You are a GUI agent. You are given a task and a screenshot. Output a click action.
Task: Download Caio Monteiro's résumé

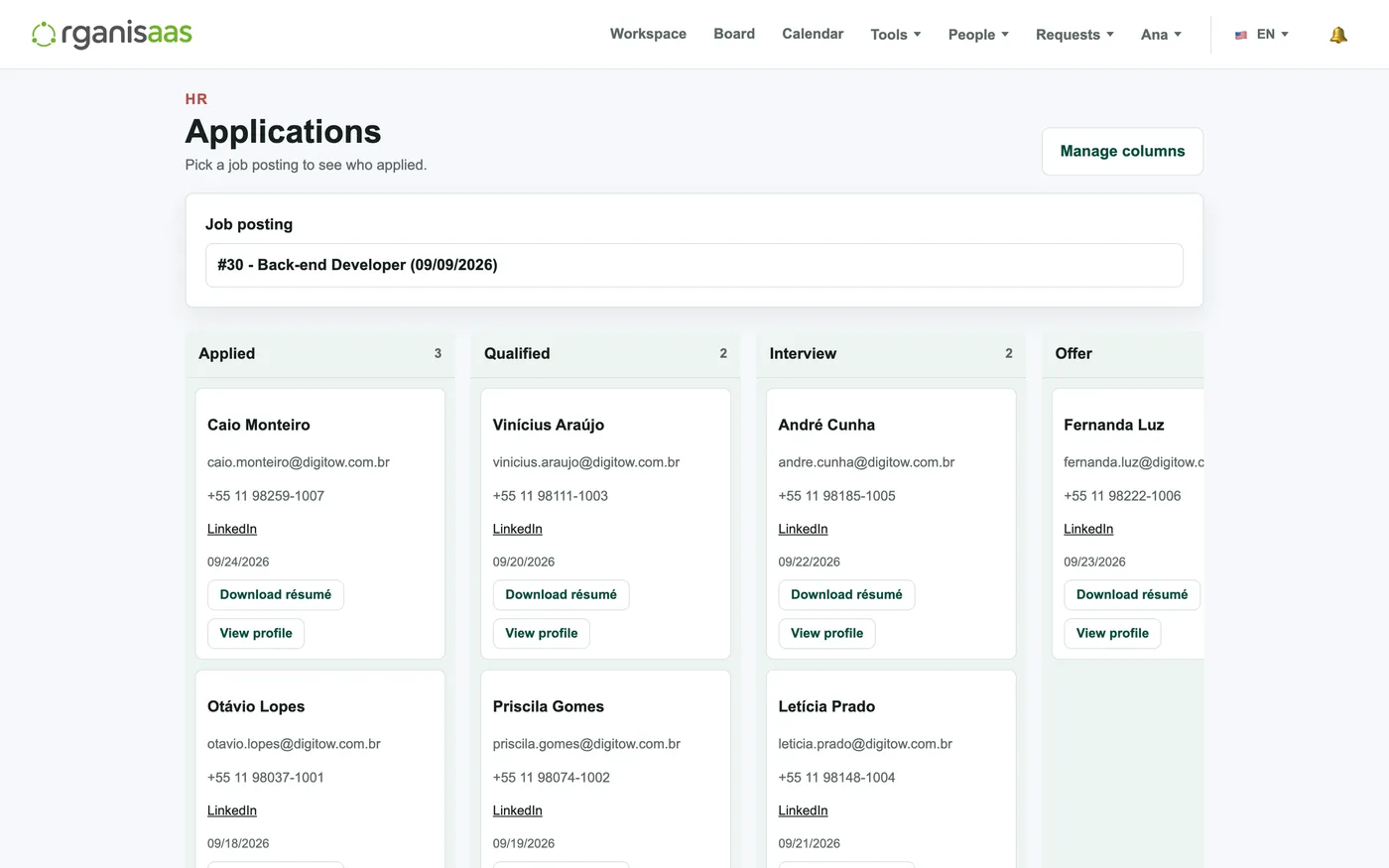click(x=276, y=595)
